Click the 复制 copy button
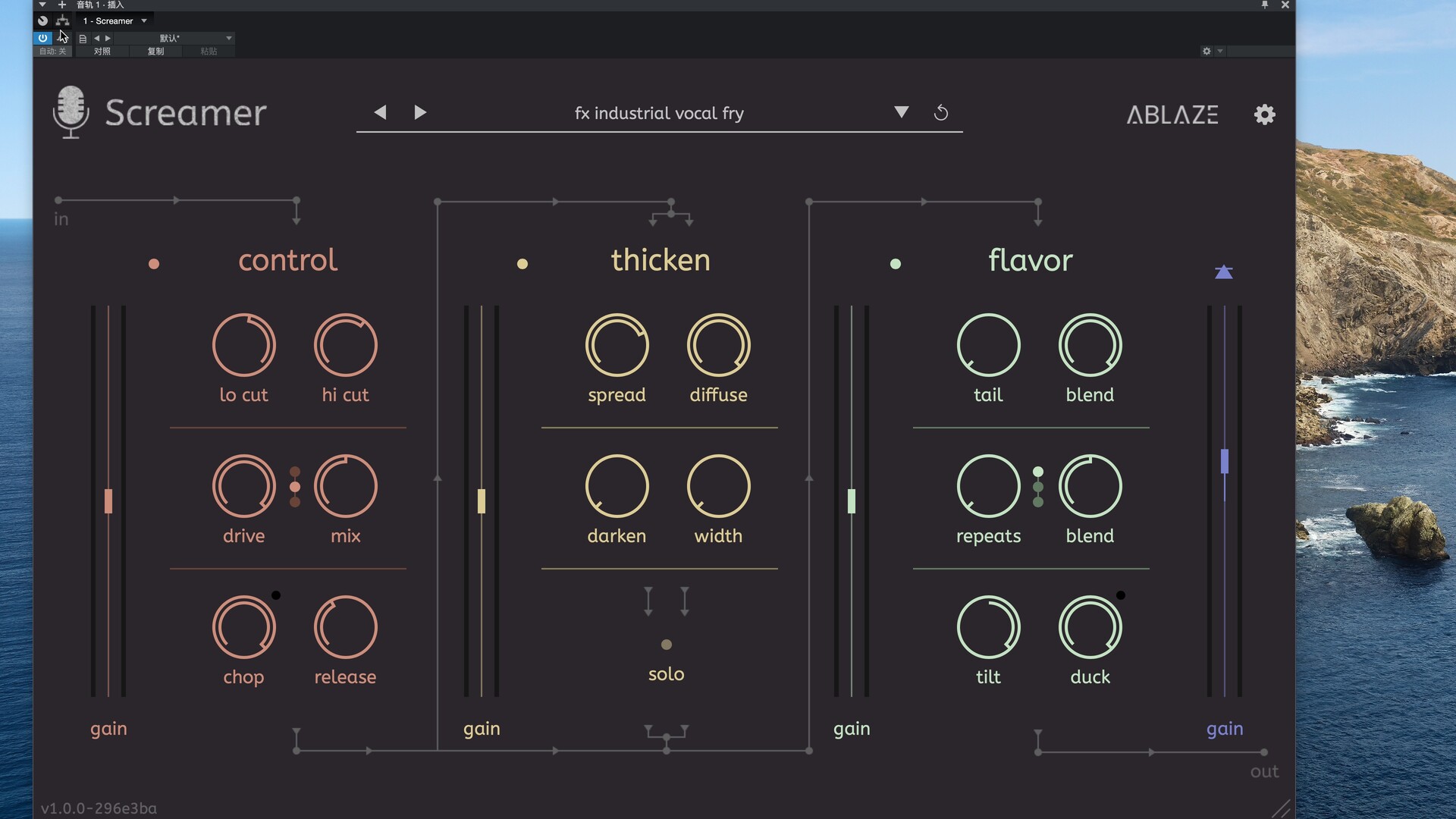1456x819 pixels. (x=155, y=51)
